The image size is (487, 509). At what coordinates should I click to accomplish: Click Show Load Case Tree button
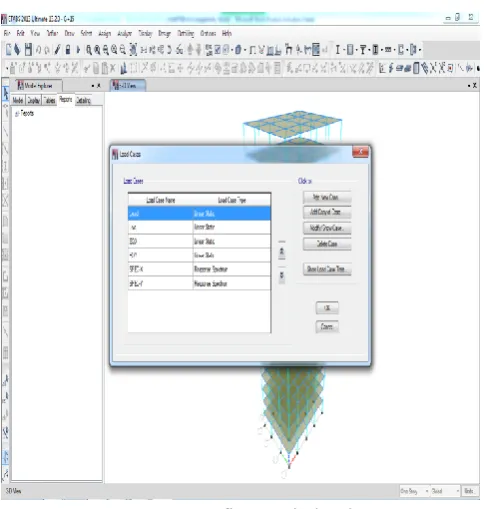pyautogui.click(x=327, y=269)
